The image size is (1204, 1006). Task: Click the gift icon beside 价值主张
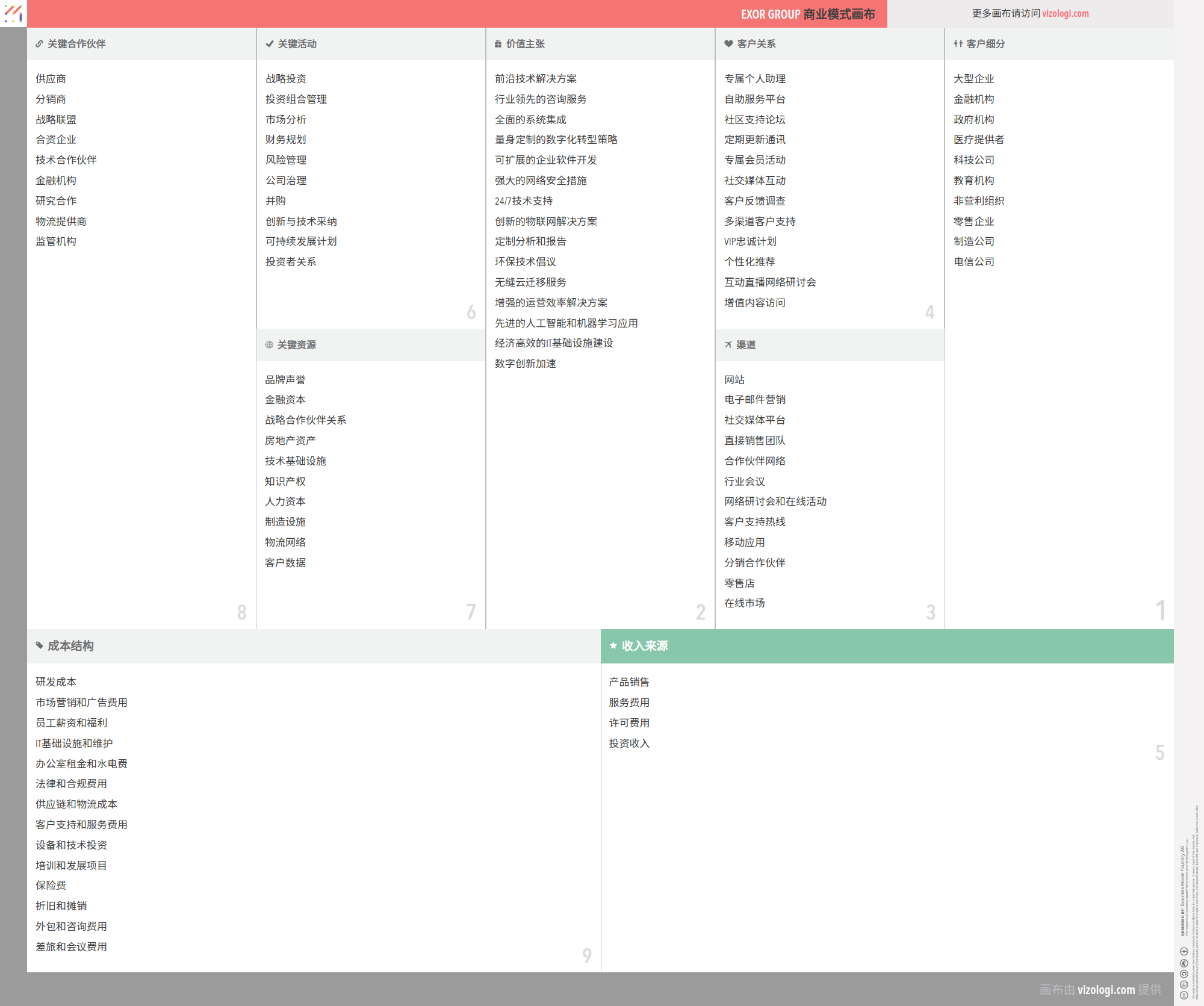(x=498, y=44)
